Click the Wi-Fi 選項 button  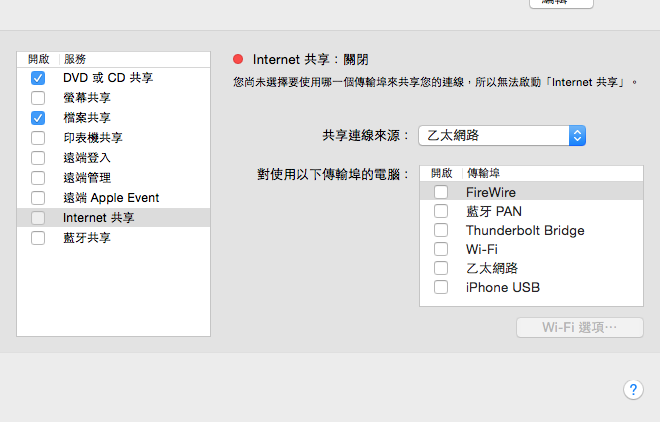[x=580, y=327]
